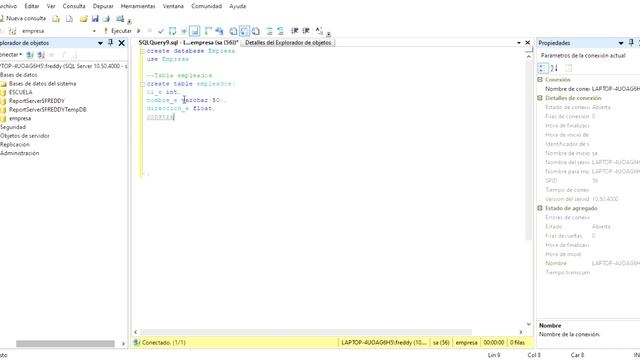
Task: Open Object Explorer window position dropdown arrow
Action: tap(100, 43)
